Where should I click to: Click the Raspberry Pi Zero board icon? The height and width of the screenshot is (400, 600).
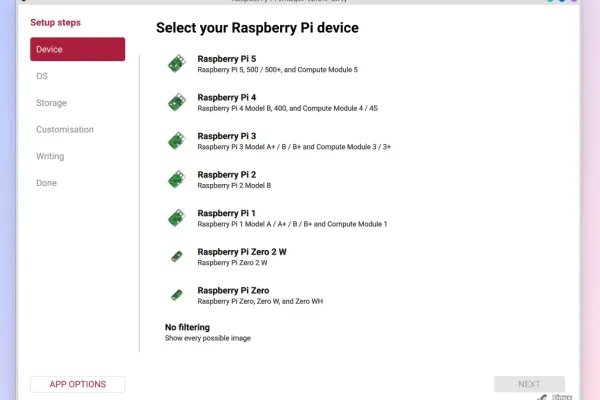pyautogui.click(x=177, y=295)
